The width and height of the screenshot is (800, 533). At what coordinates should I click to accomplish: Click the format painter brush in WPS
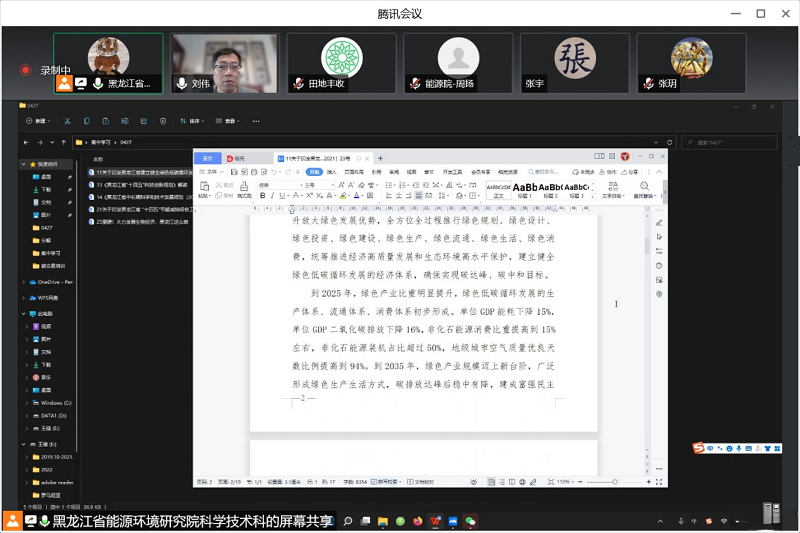click(x=244, y=187)
